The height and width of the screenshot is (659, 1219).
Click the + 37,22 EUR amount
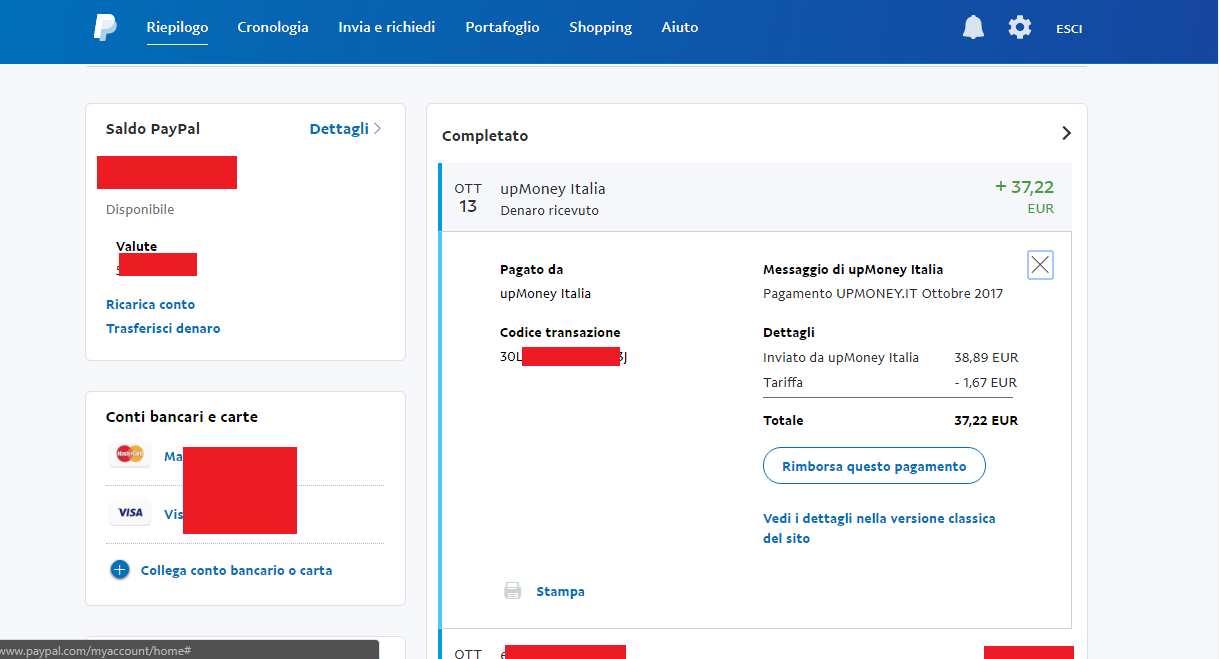[1024, 196]
